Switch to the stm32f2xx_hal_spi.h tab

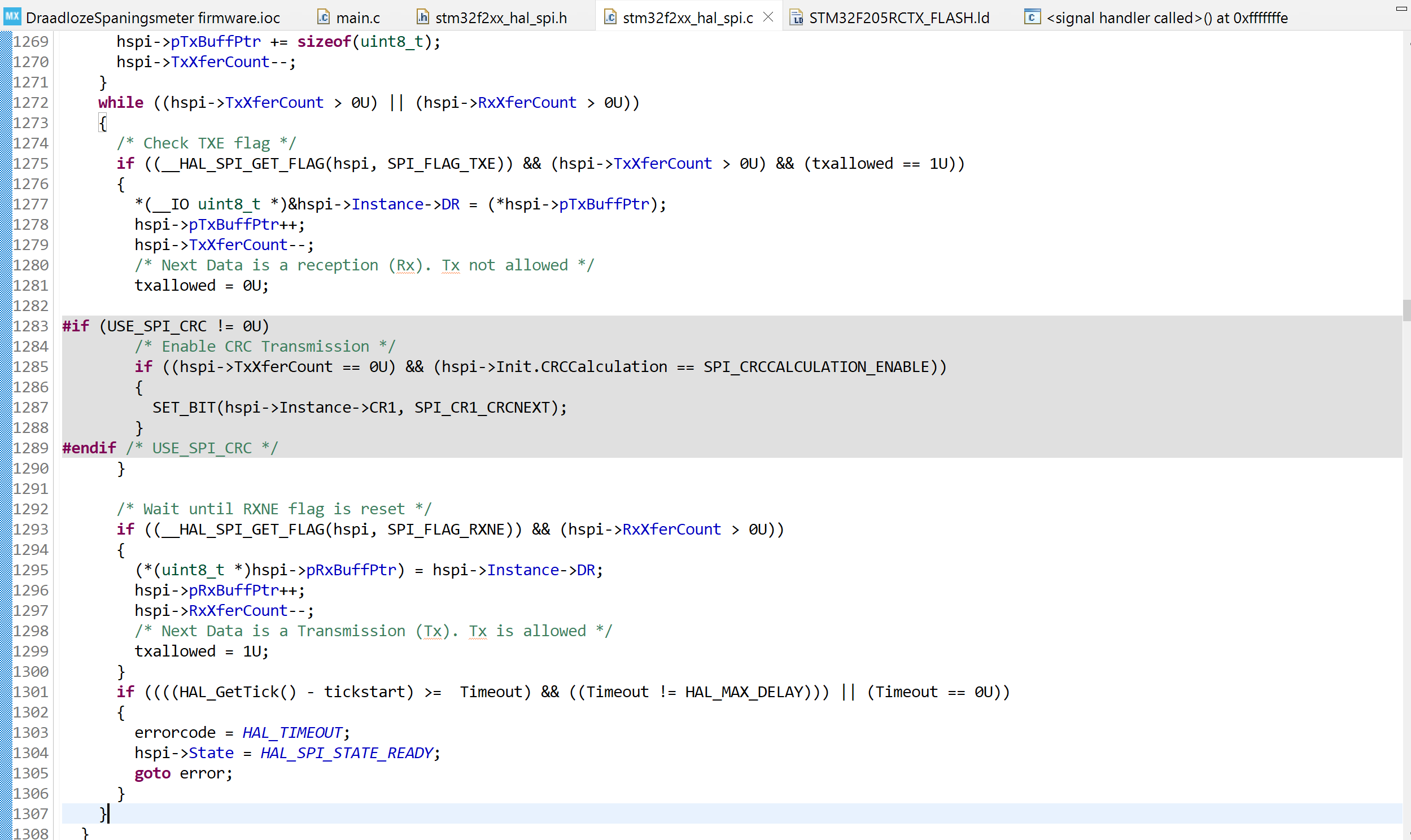(501, 18)
